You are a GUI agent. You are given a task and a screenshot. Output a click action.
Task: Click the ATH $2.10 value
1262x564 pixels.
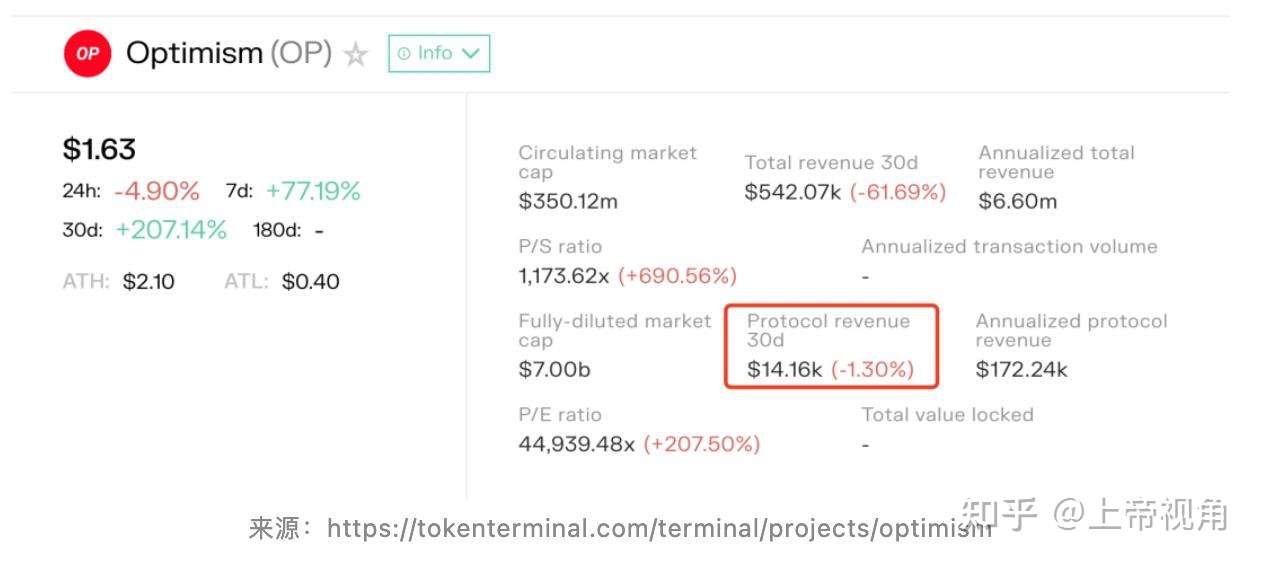[148, 282]
